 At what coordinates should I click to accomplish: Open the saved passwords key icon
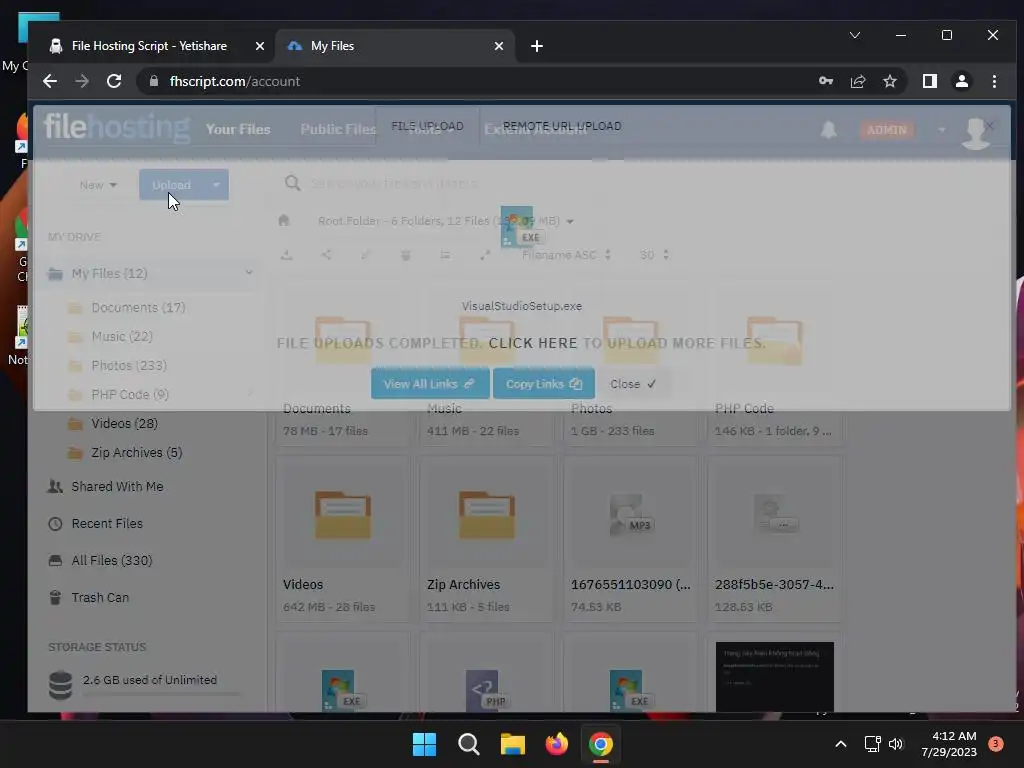click(826, 81)
